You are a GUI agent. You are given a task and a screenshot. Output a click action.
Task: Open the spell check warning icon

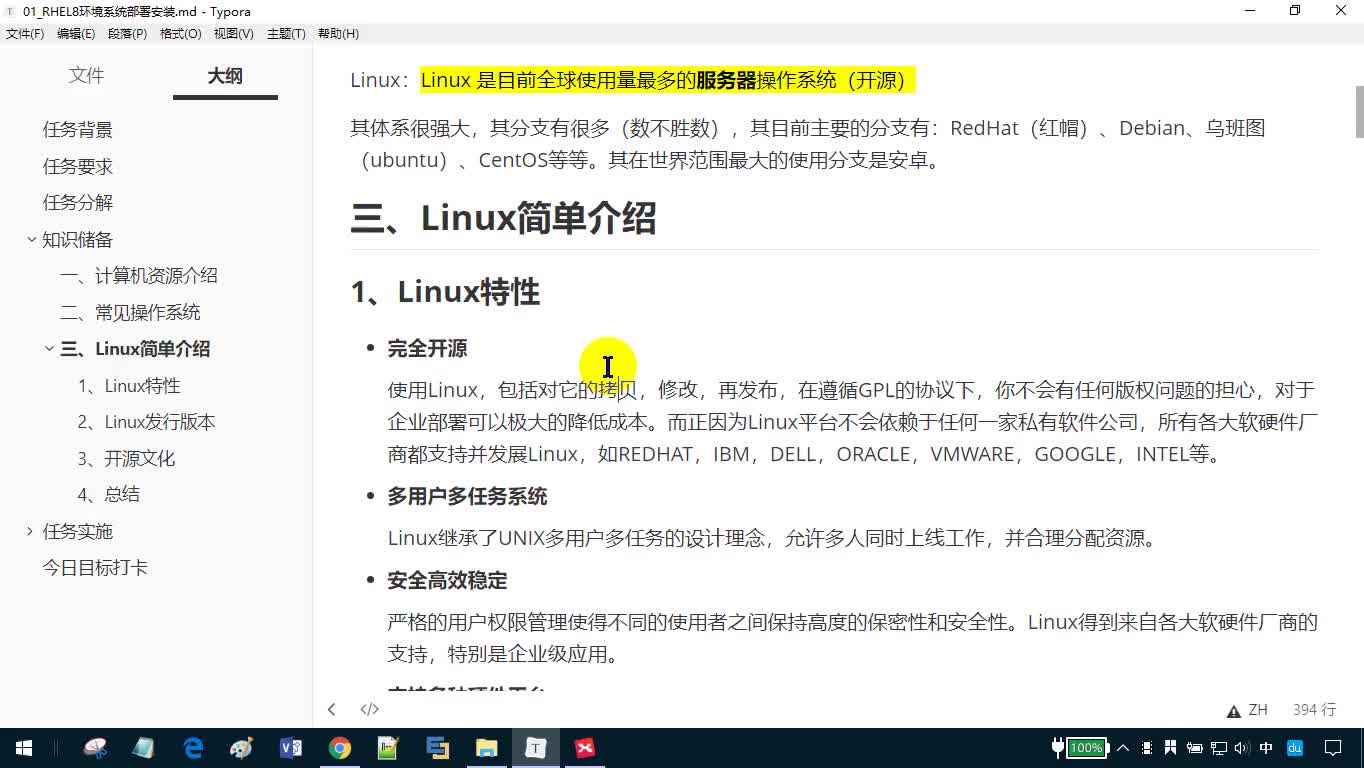click(1234, 710)
